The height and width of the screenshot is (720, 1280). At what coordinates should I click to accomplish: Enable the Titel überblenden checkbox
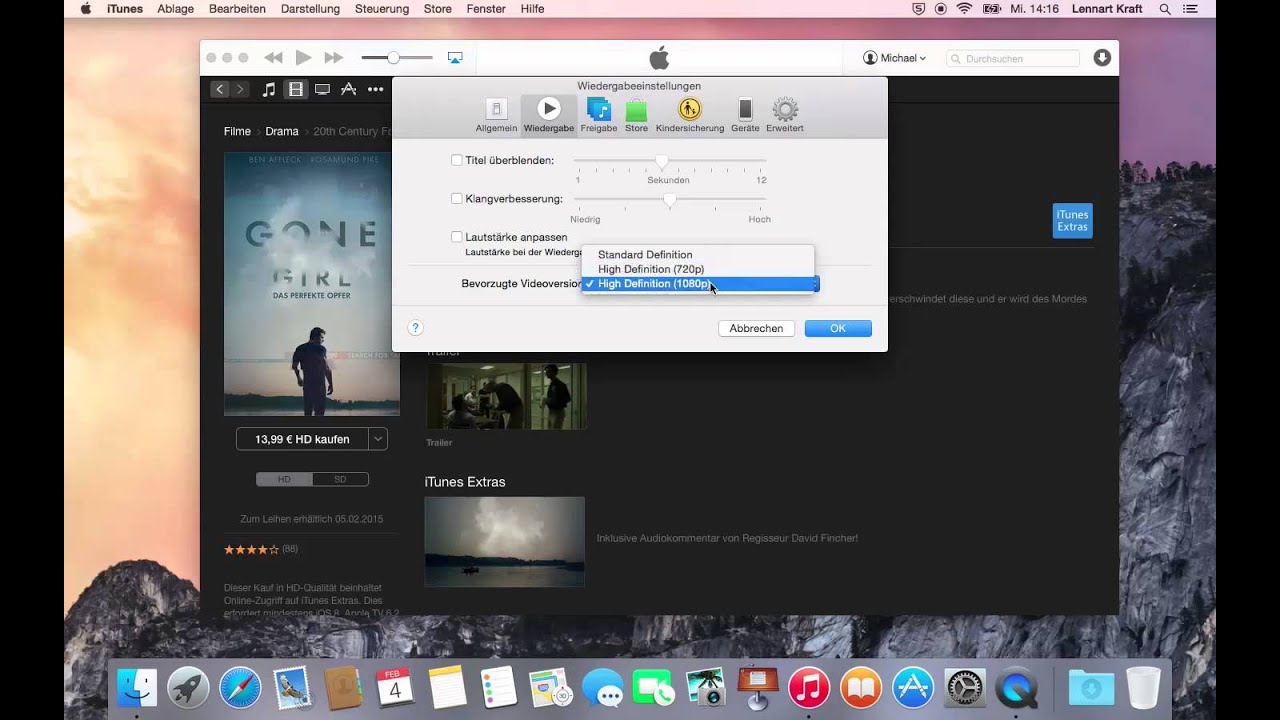point(456,160)
